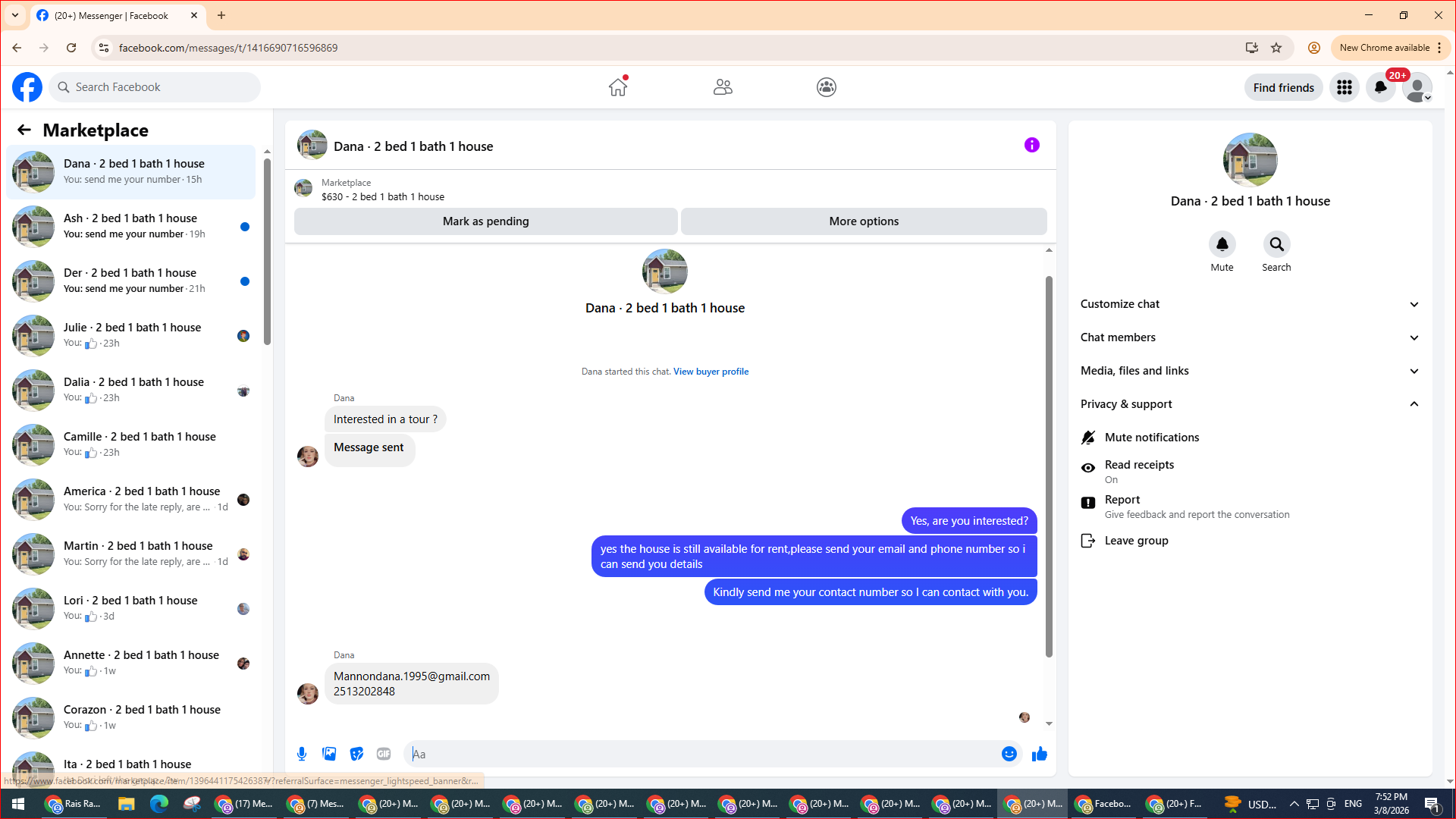Viewport: 1456px width, 819px height.
Task: Search within the conversation
Action: coord(1276,245)
